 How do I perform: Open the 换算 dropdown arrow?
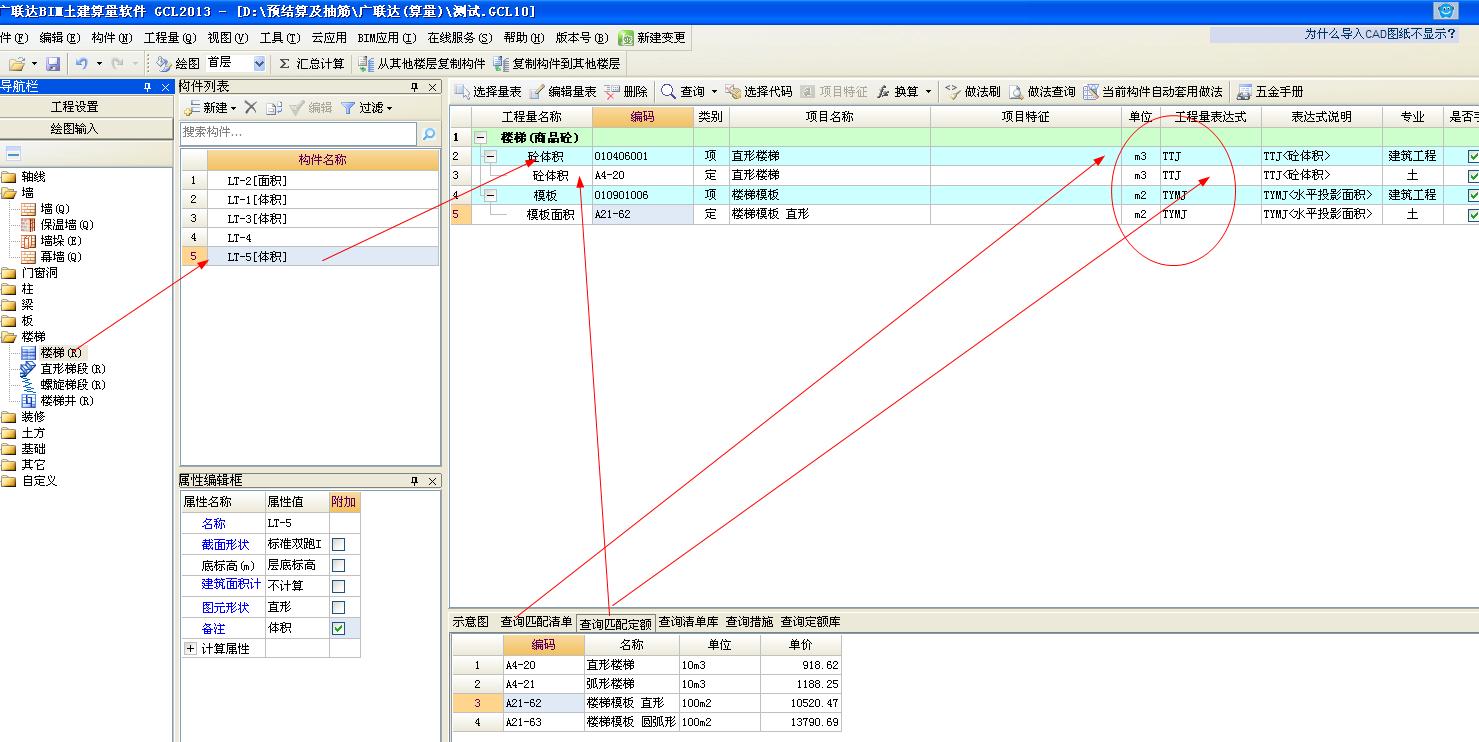pyautogui.click(x=928, y=92)
